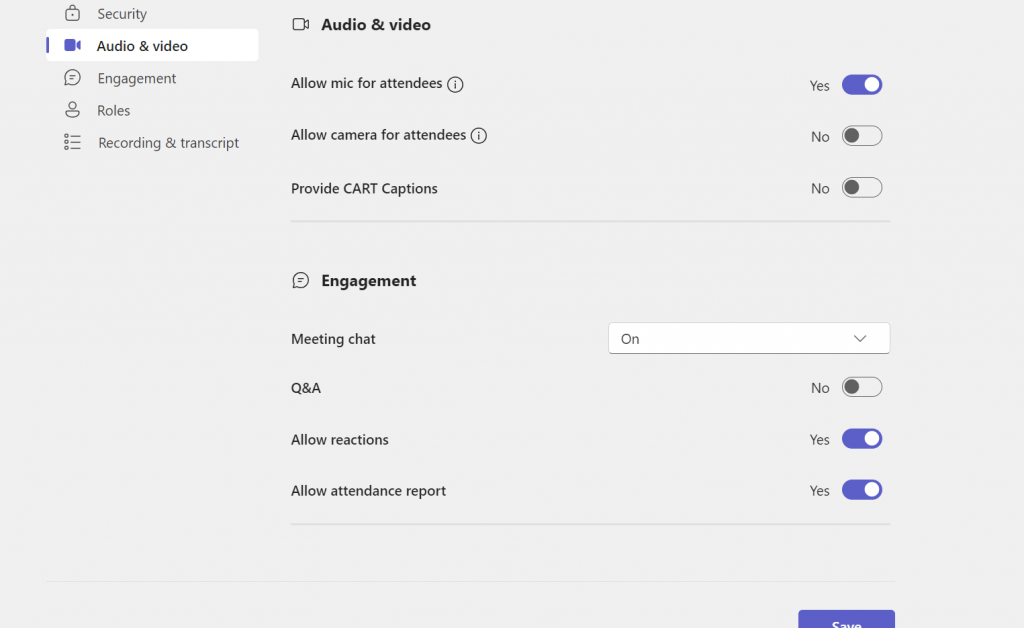Click info icon next to Allow mic for attendees
Image resolution: width=1024 pixels, height=628 pixels.
tap(455, 84)
